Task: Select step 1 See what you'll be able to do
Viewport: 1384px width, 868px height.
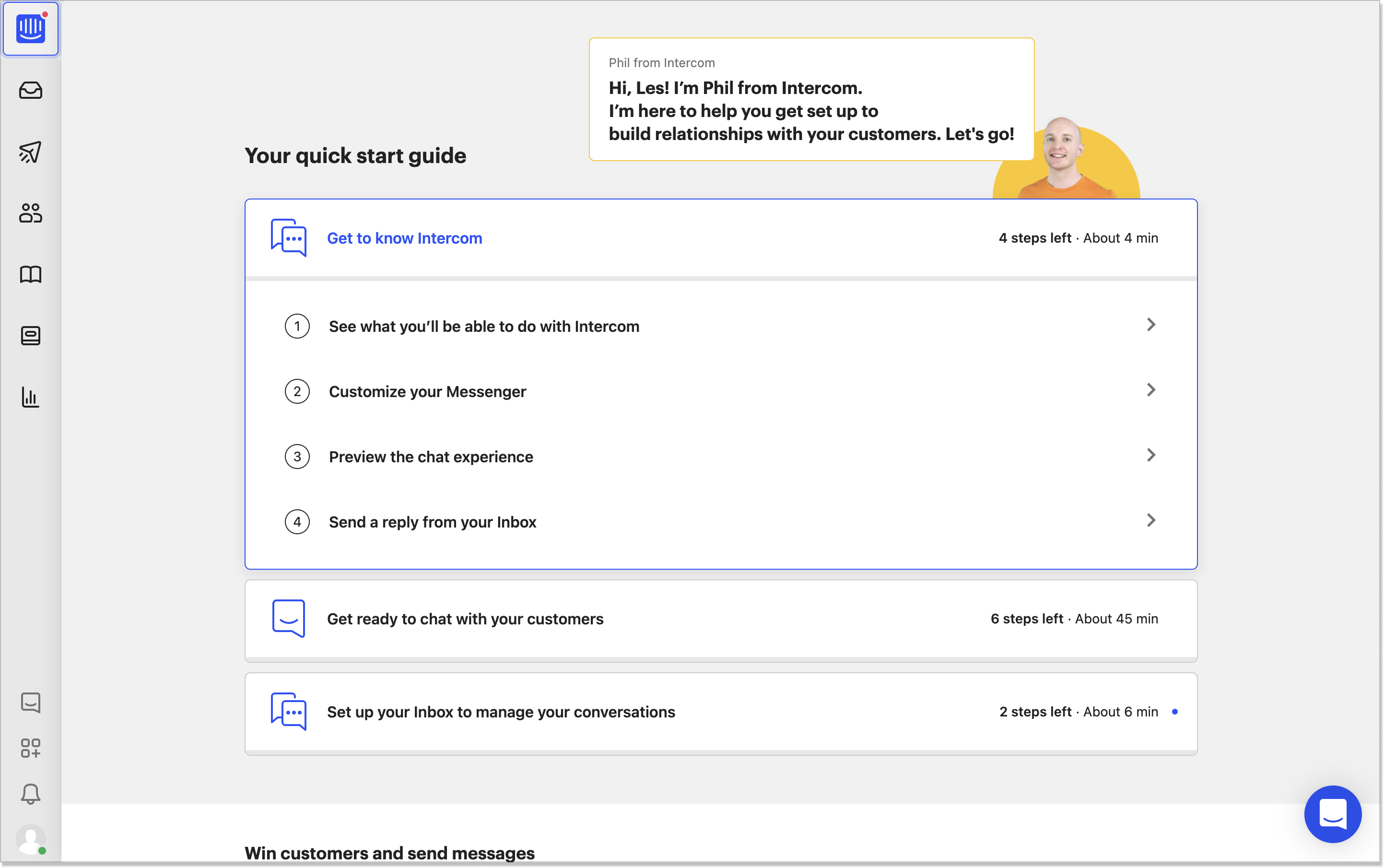Action: pyautogui.click(x=721, y=326)
